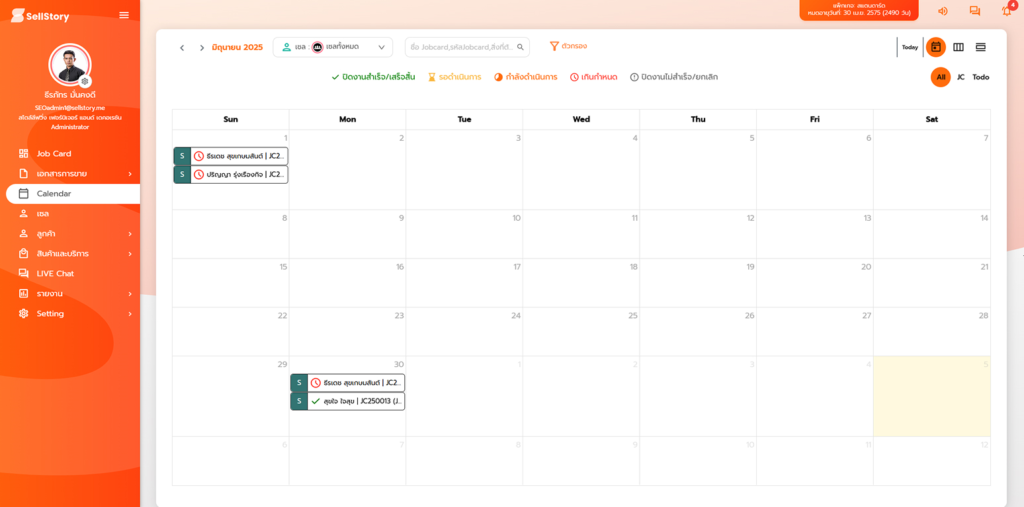Select the JC filter toggle
This screenshot has width=1024, height=507.
point(961,77)
